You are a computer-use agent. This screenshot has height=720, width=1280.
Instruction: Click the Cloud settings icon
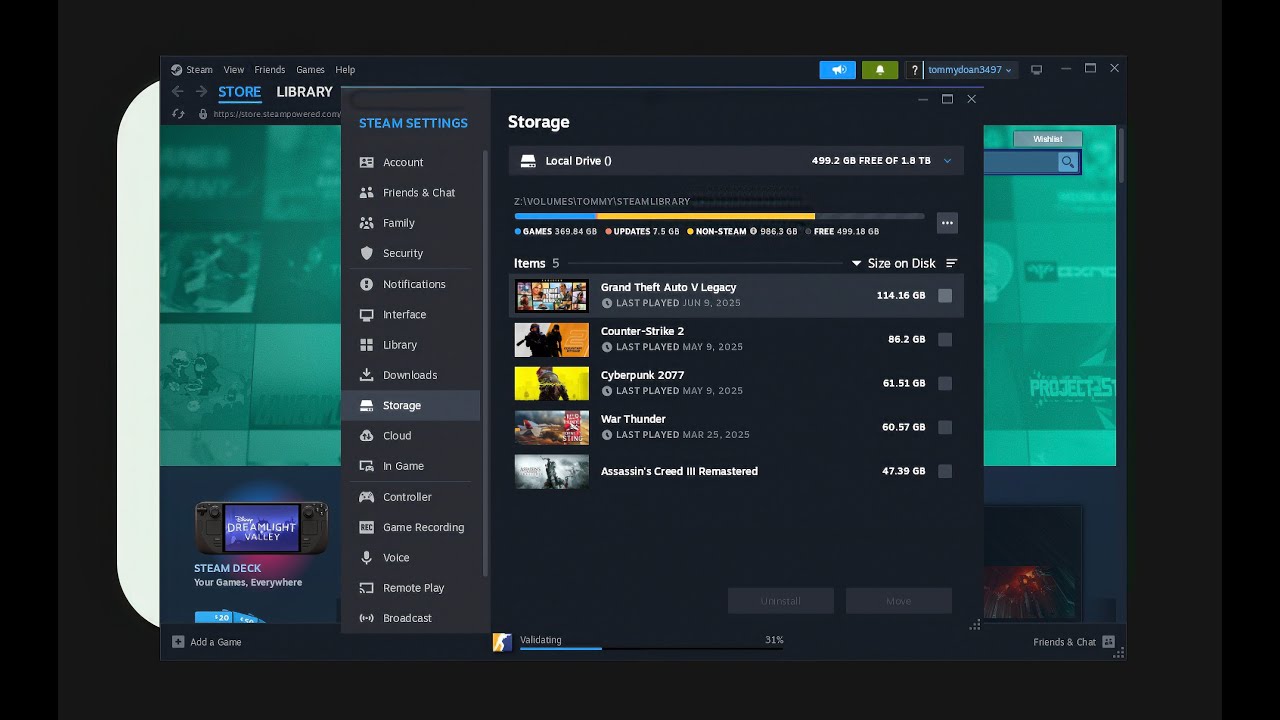pos(366,435)
